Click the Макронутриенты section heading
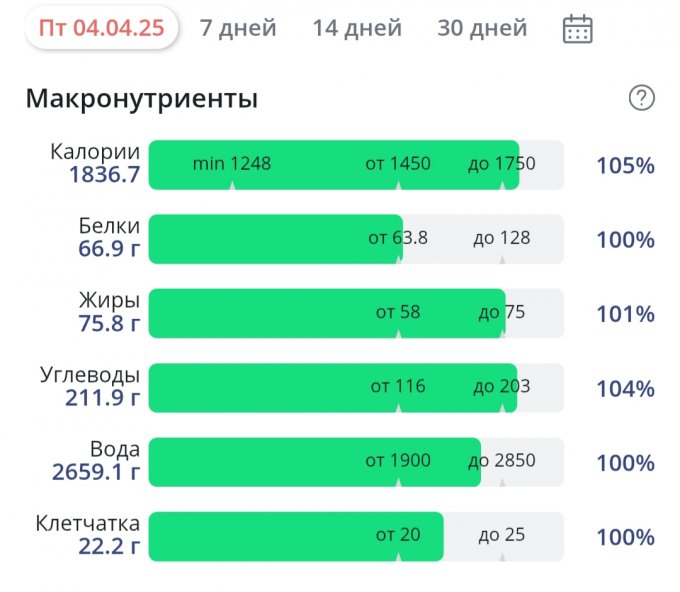This screenshot has width=680, height=592. click(x=142, y=99)
